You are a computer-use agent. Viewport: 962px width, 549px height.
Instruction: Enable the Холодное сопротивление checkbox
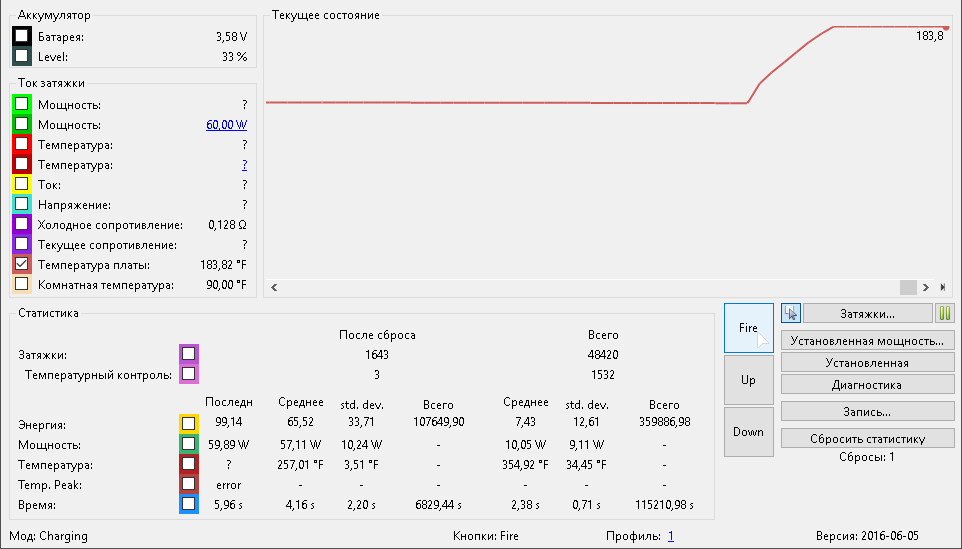[x=21, y=224]
